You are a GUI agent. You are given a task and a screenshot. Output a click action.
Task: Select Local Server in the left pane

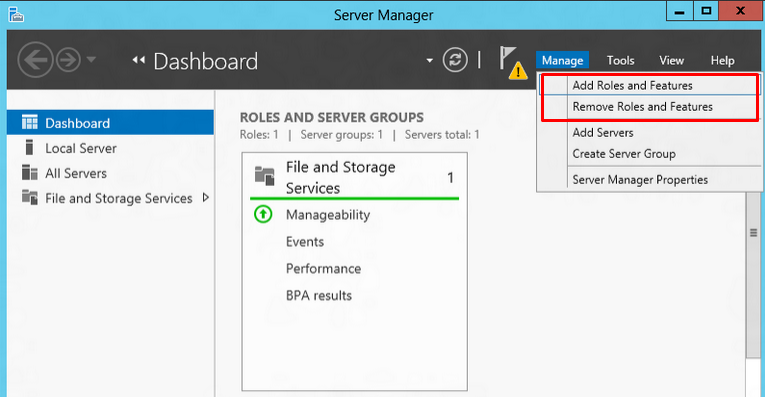click(x=110, y=148)
